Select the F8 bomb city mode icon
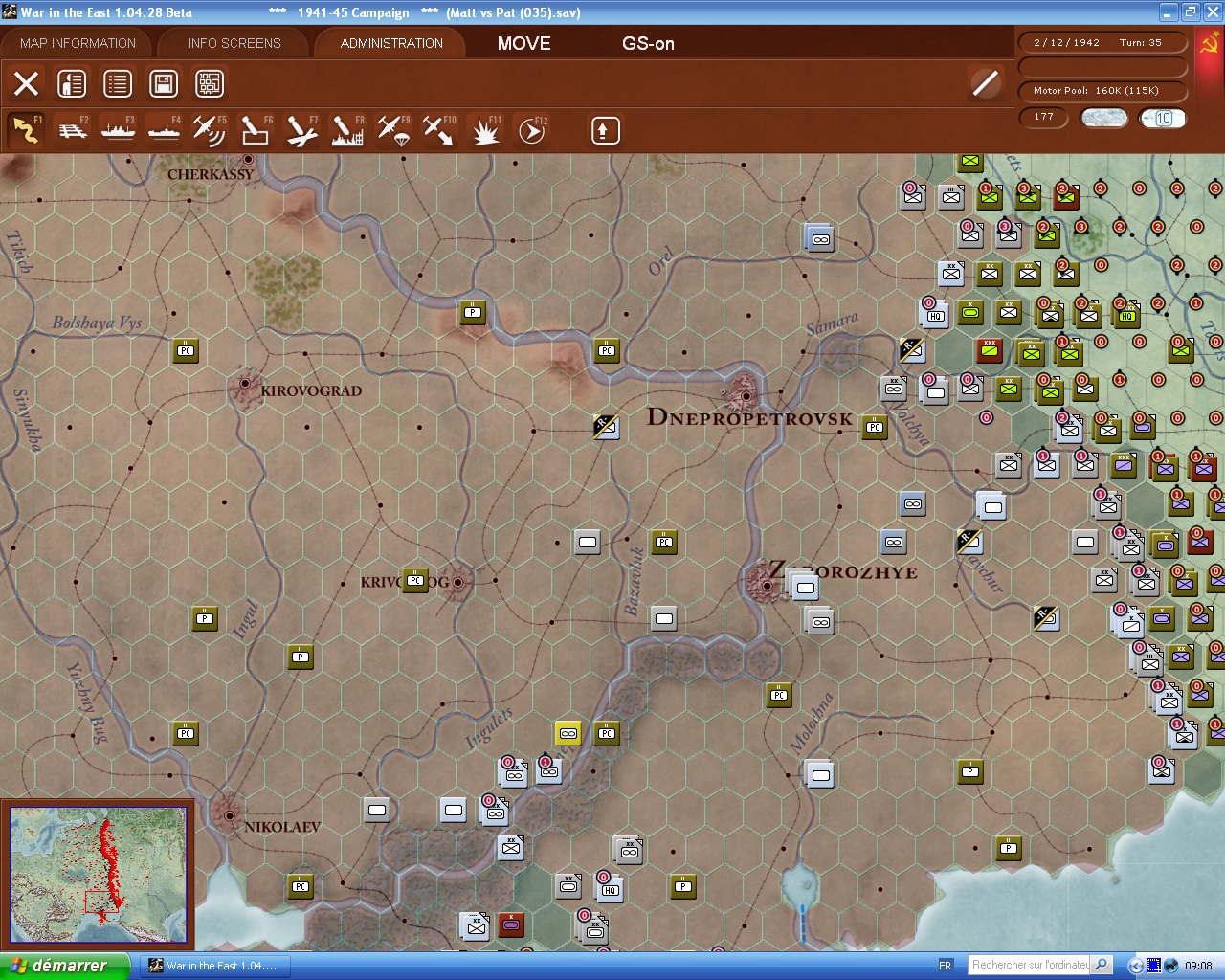This screenshot has width=1225, height=980. tap(347, 130)
